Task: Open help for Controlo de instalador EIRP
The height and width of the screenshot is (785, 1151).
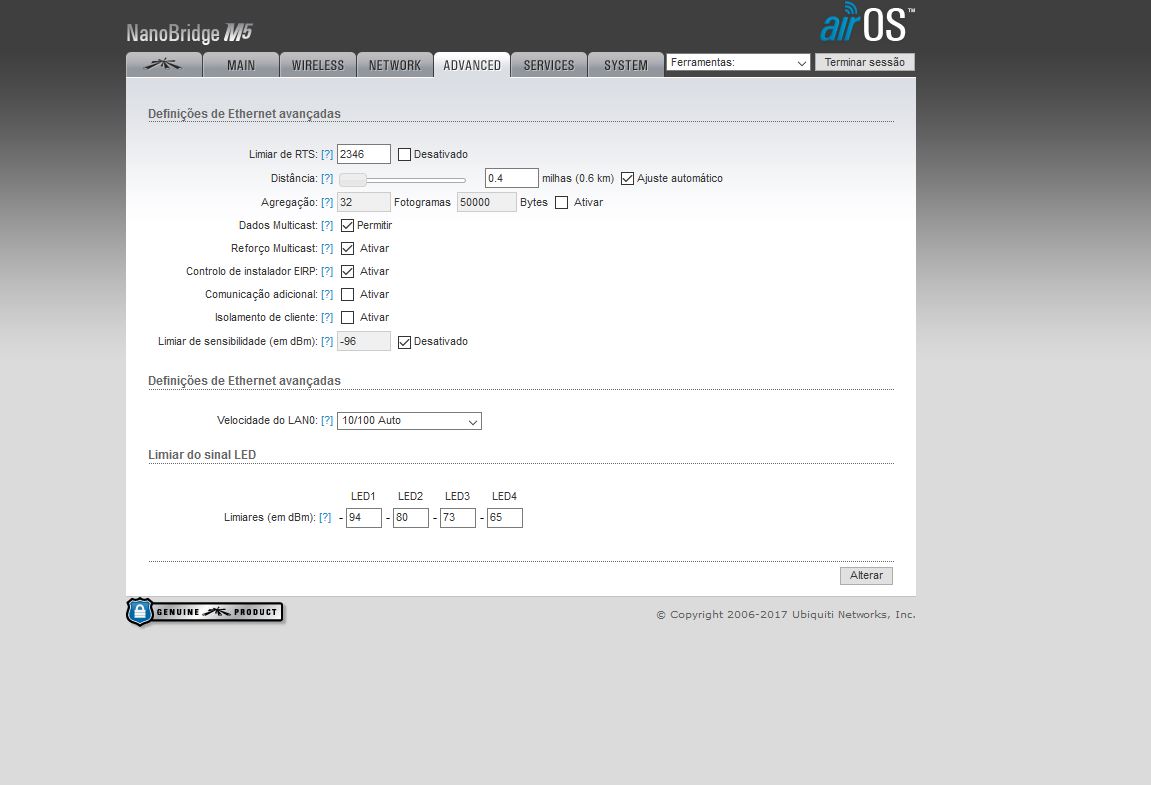Action: click(327, 272)
